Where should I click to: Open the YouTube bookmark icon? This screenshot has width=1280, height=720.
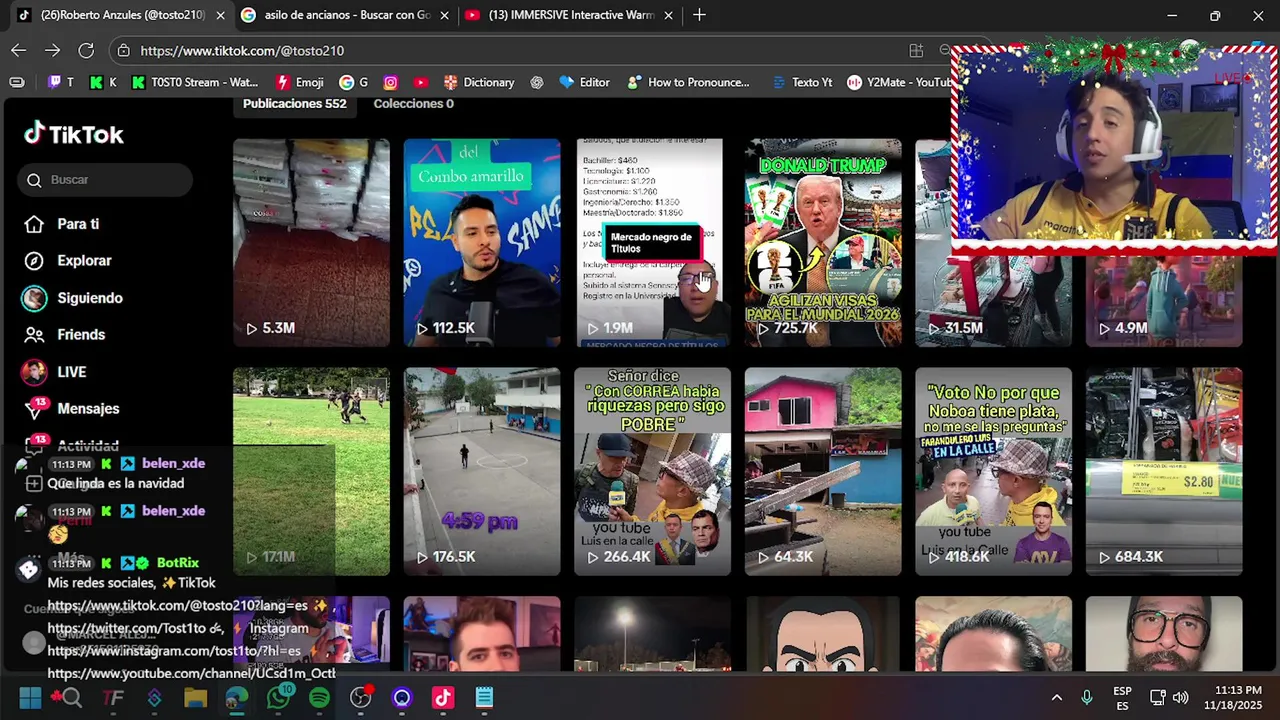[x=421, y=82]
